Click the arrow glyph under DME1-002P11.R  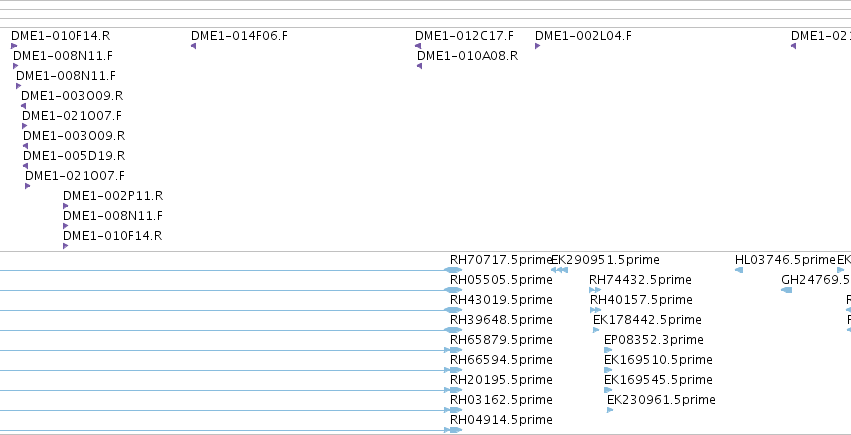coord(66,206)
